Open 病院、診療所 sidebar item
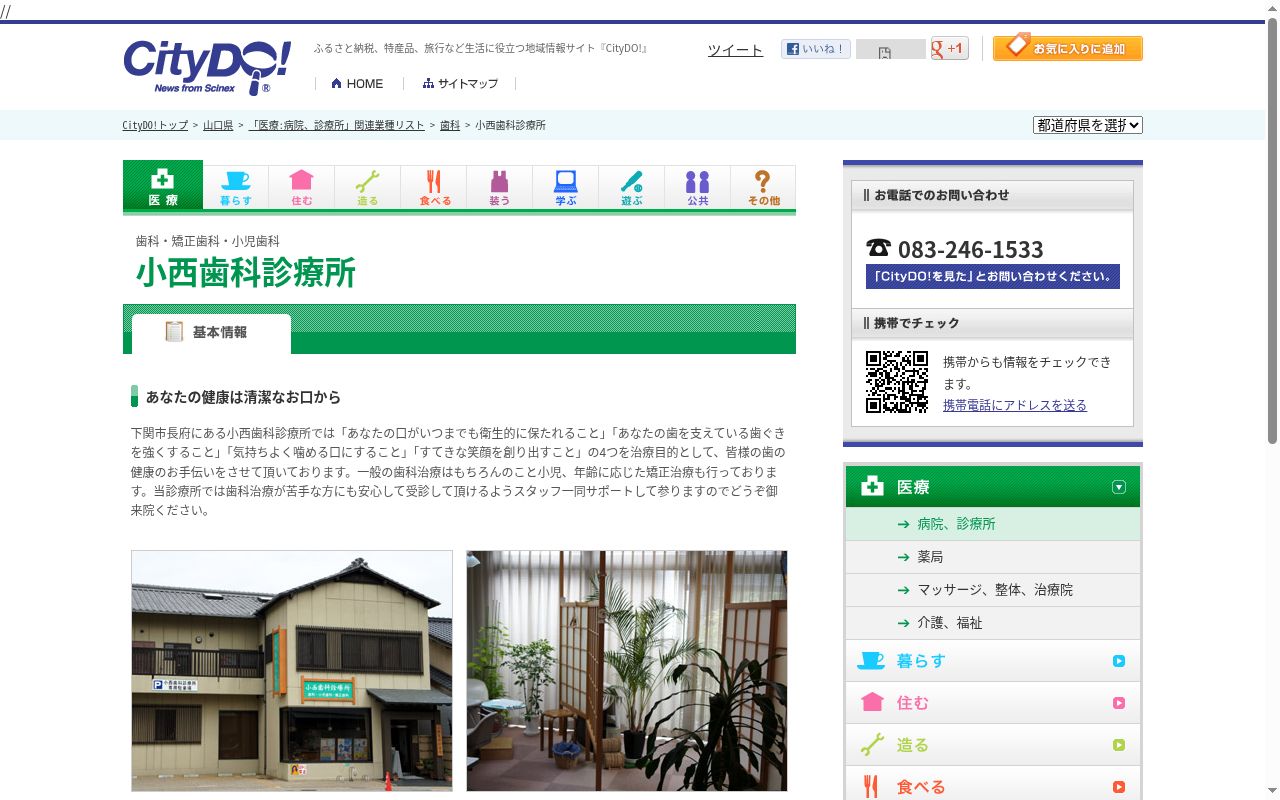1280x800 pixels. coord(993,524)
